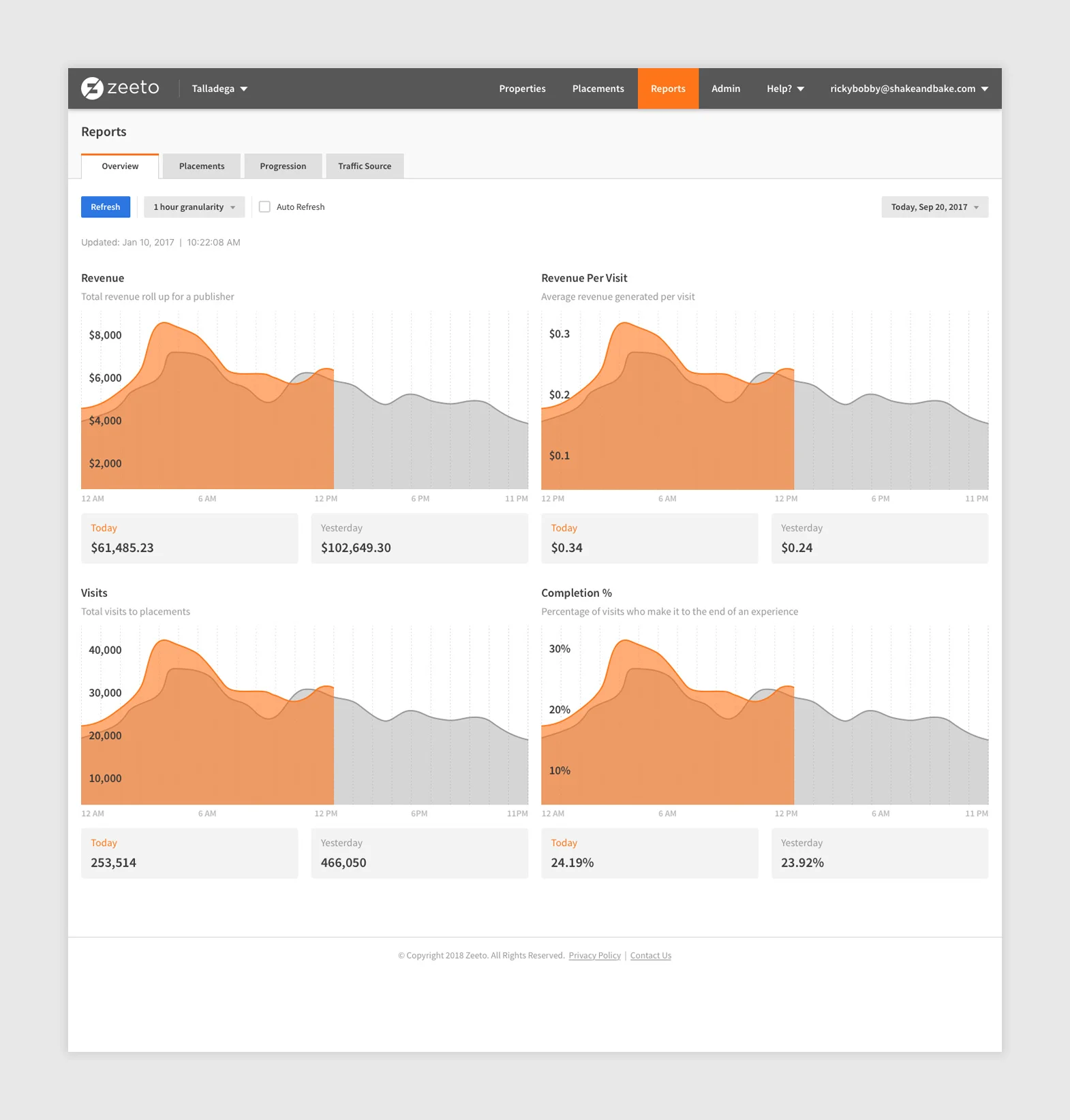Click the blue Refresh button
The width and height of the screenshot is (1070, 1120).
click(x=106, y=207)
